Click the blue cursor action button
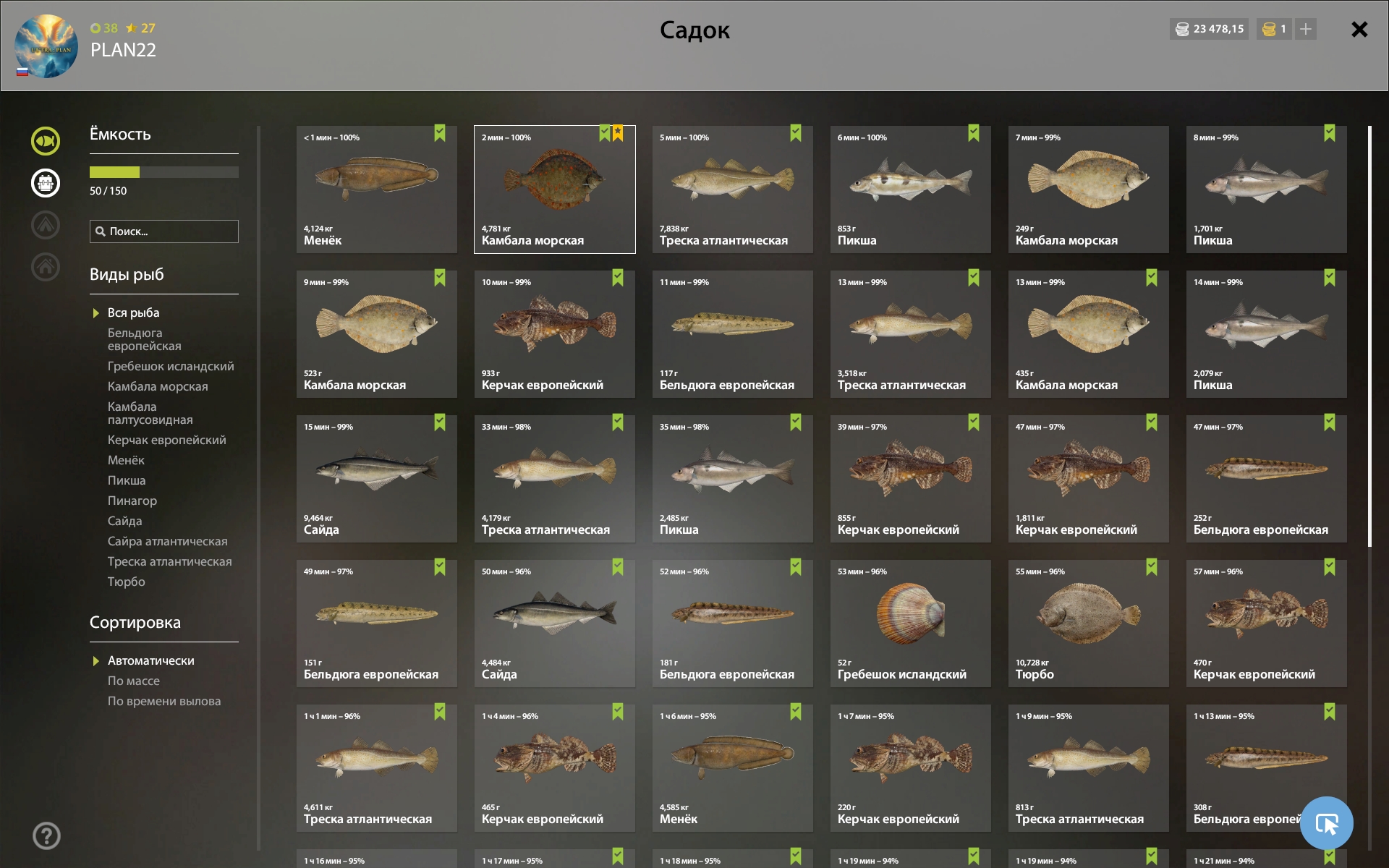1389x868 pixels. [1326, 823]
